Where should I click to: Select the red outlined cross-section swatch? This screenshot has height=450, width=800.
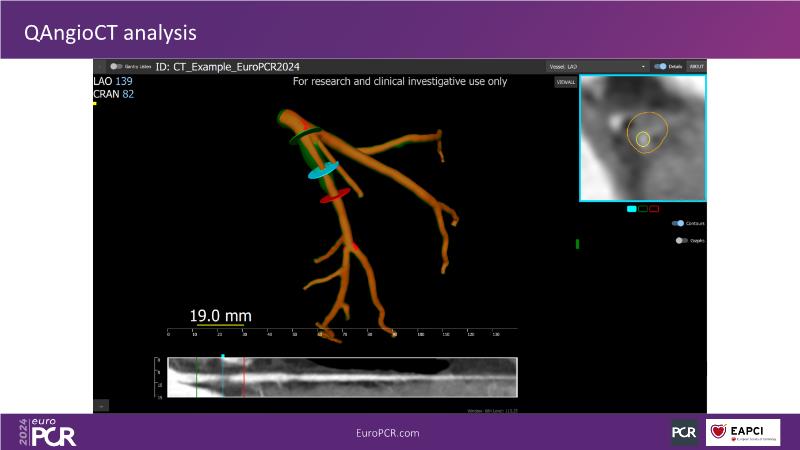click(654, 209)
